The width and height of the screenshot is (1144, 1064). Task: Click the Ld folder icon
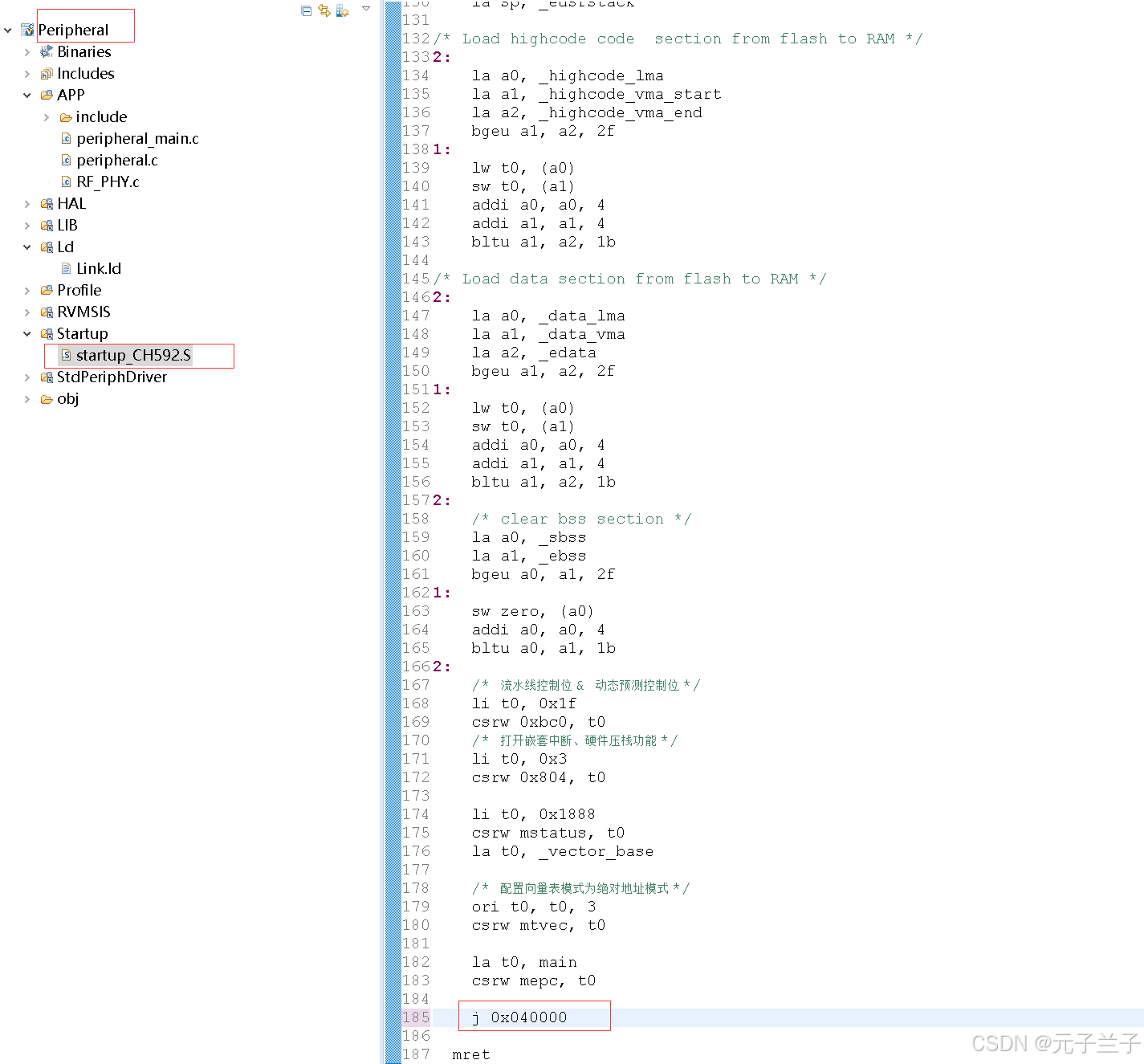47,247
